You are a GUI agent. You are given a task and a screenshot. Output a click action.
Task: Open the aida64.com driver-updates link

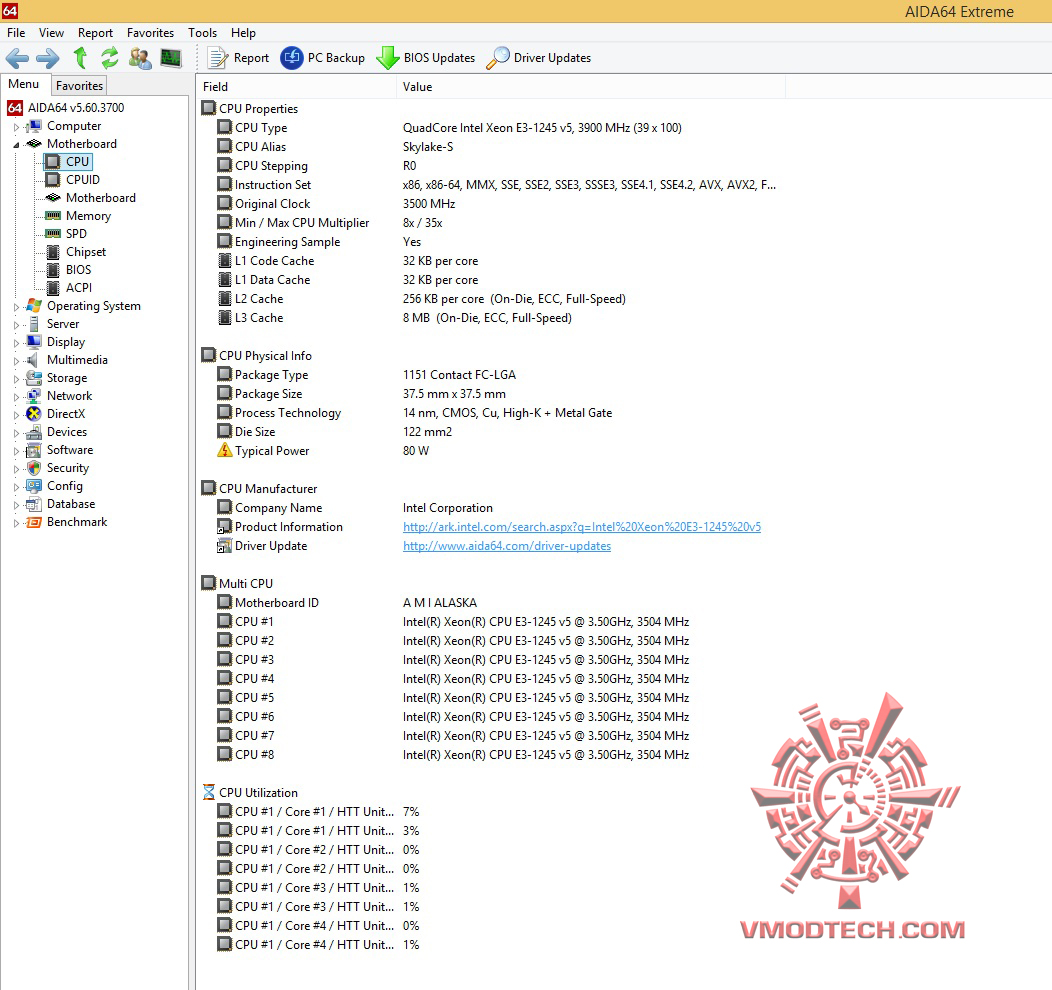(507, 546)
